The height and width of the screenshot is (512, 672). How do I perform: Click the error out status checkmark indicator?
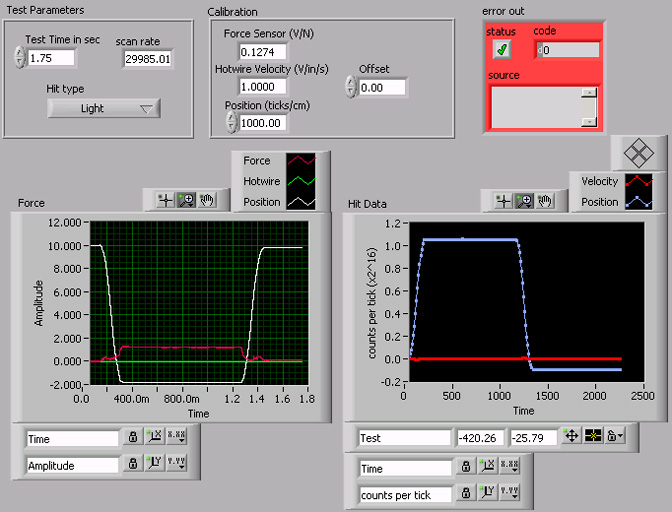coord(501,50)
